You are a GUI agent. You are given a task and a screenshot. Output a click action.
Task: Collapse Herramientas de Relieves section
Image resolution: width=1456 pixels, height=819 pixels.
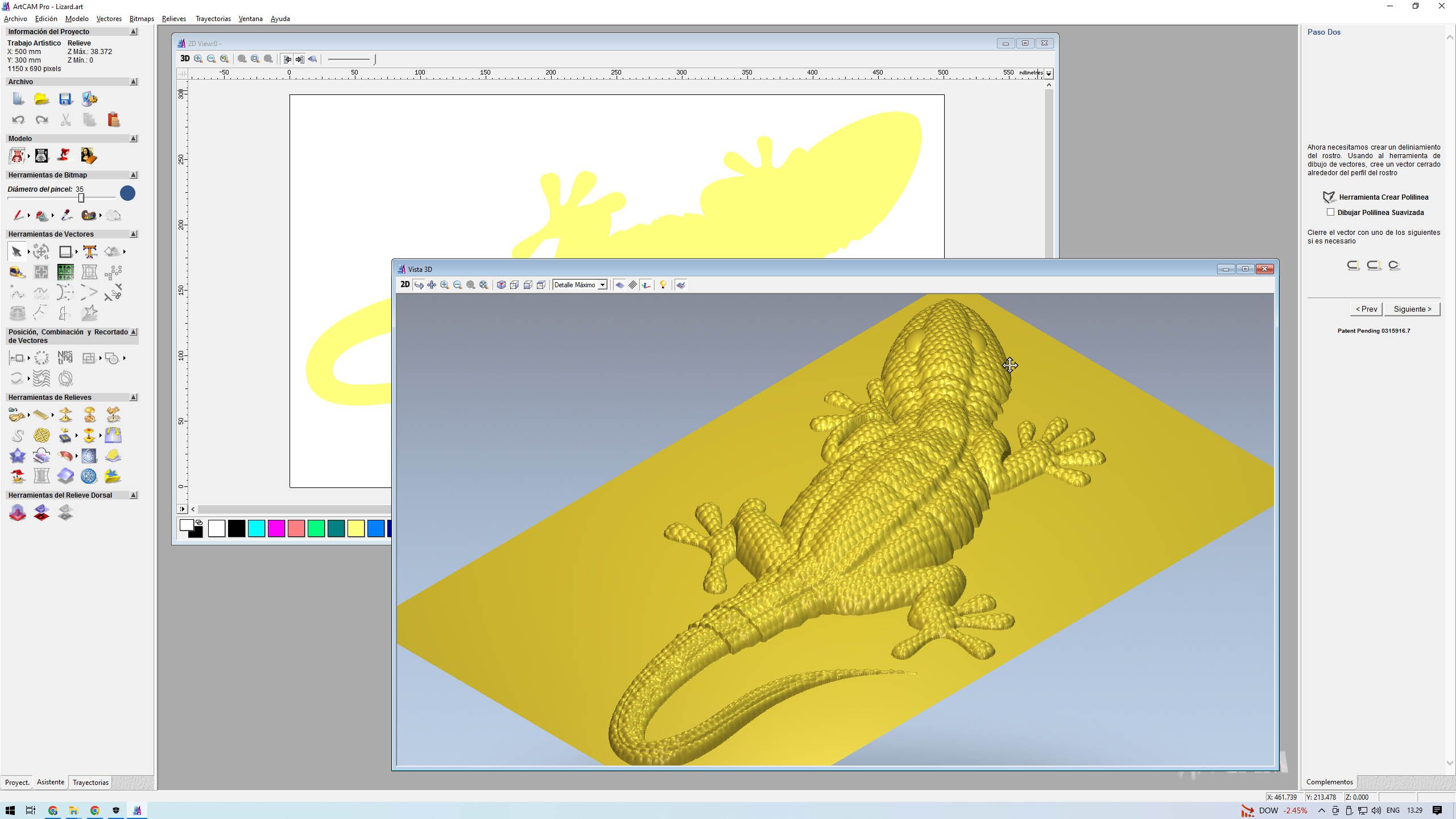tap(134, 397)
